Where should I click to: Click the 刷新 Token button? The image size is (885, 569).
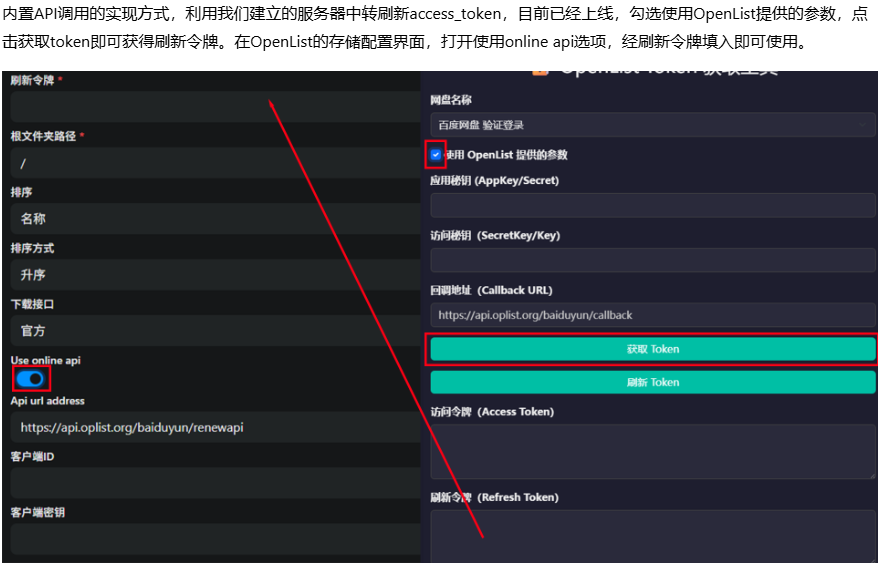pos(652,382)
